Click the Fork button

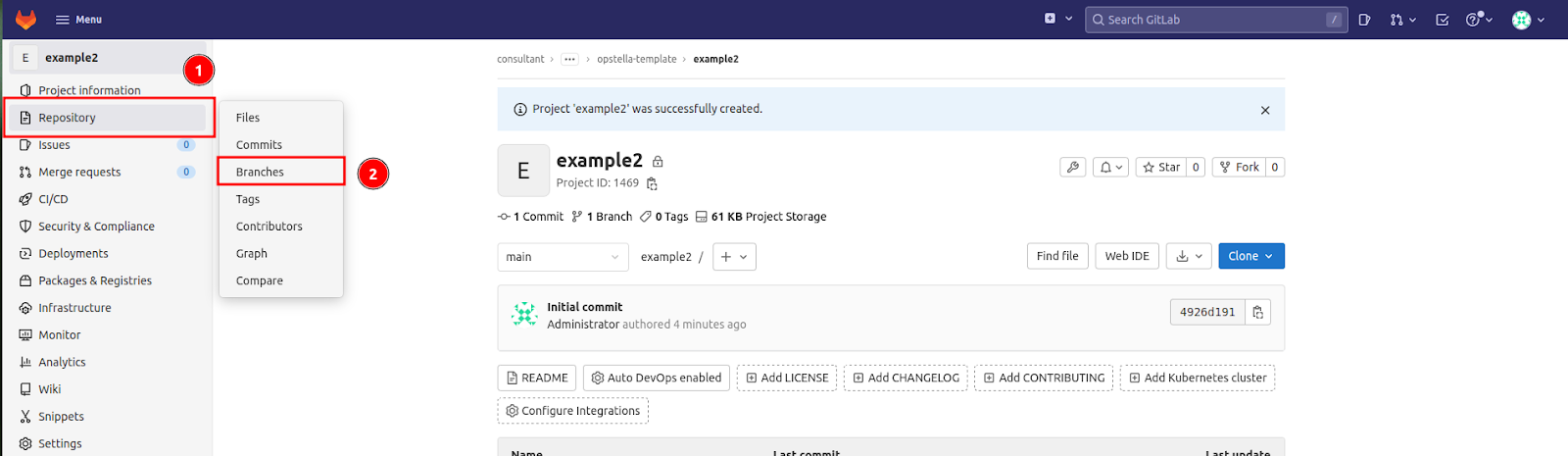(x=1239, y=168)
